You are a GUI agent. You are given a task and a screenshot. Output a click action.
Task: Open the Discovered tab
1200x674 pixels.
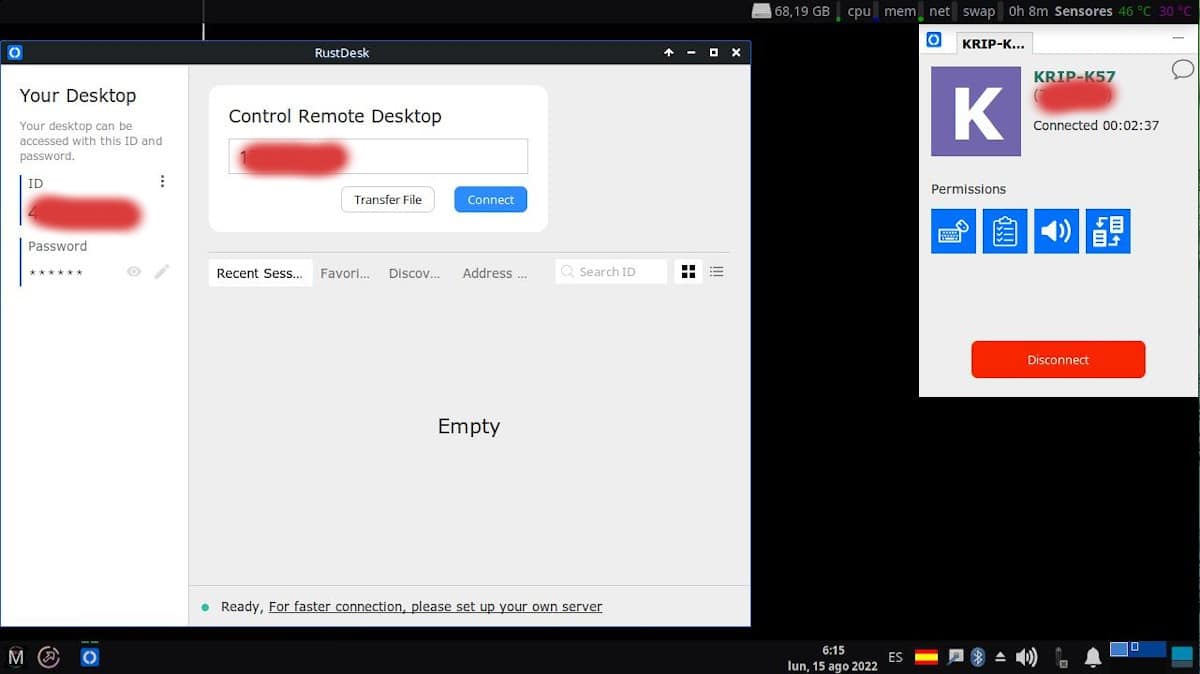[414, 273]
